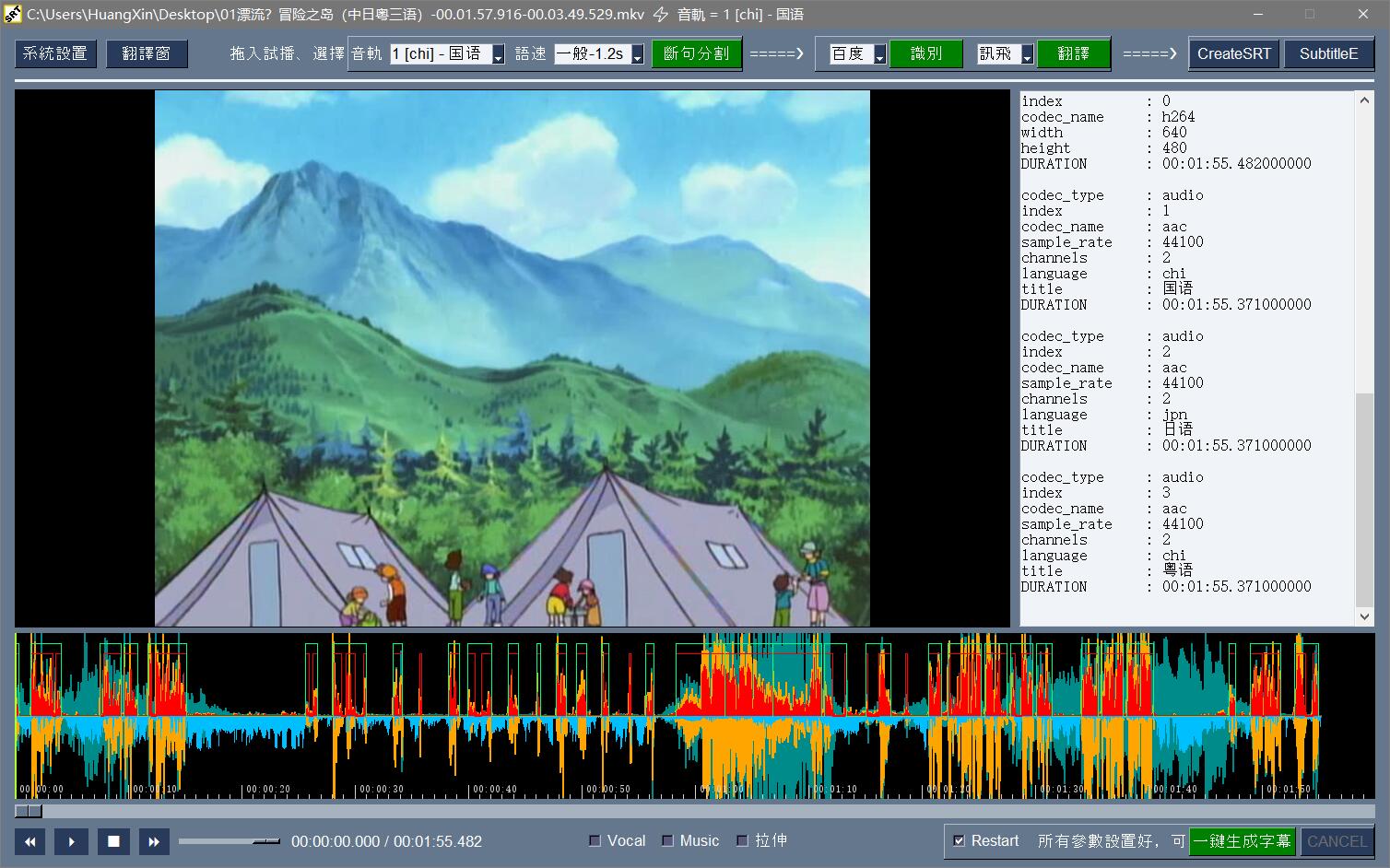Click the CANCEL button
The width and height of the screenshot is (1390, 868).
coord(1337,841)
